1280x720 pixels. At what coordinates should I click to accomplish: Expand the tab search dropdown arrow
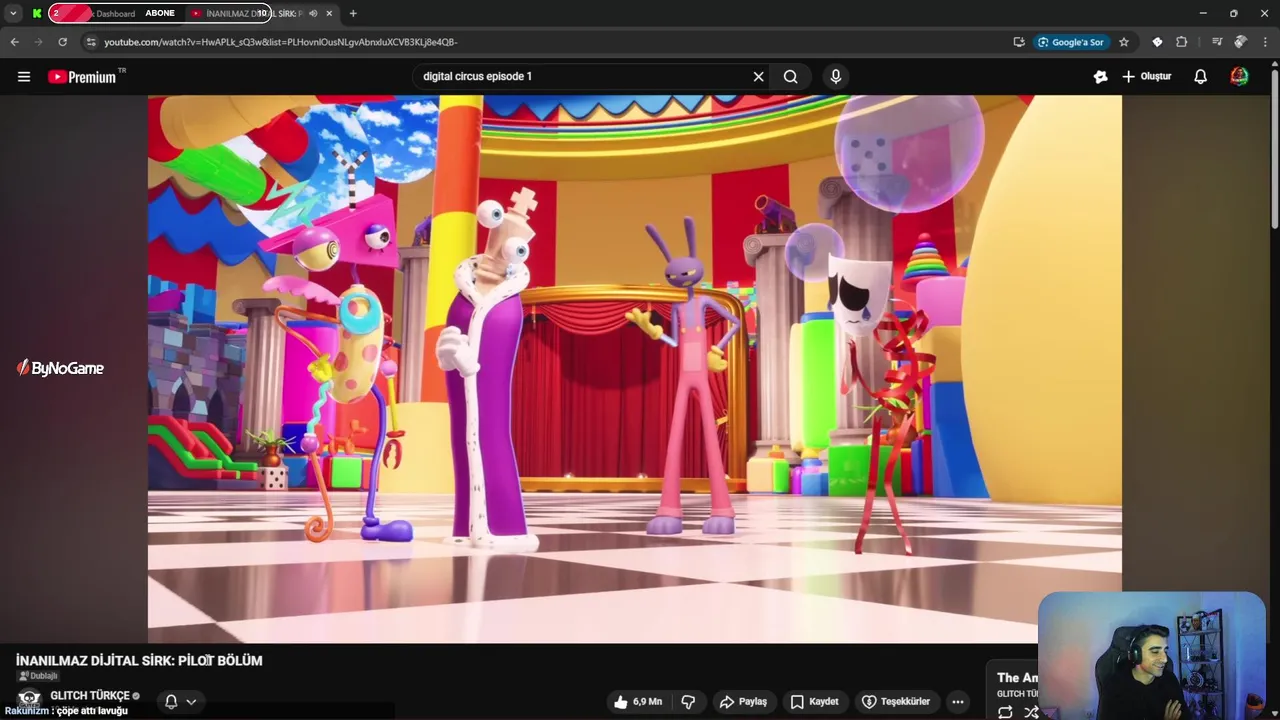pyautogui.click(x=13, y=13)
